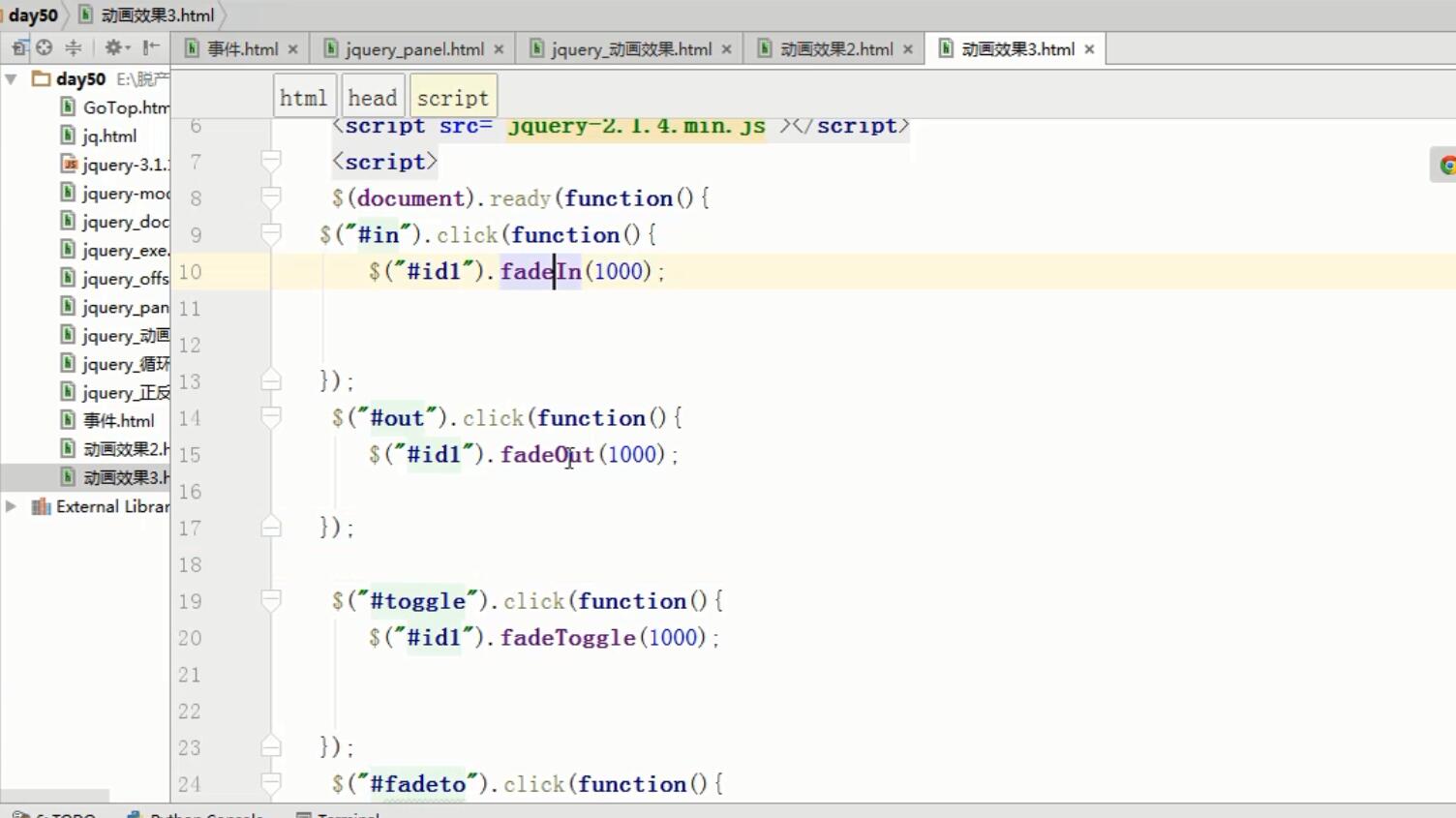
Task: Select the jquery_offs file in tree
Action: 126,279
